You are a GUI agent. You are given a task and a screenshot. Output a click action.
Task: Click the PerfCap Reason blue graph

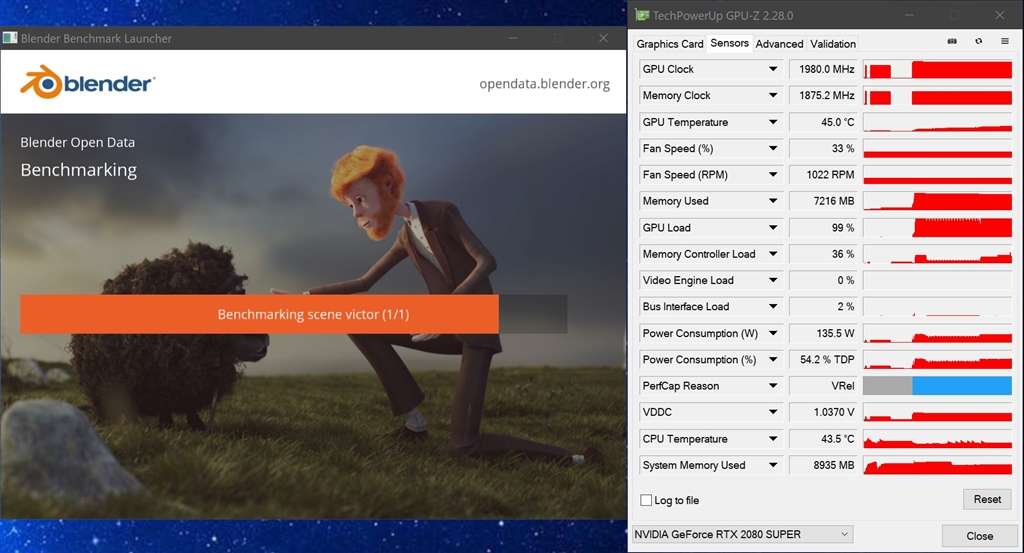(962, 386)
